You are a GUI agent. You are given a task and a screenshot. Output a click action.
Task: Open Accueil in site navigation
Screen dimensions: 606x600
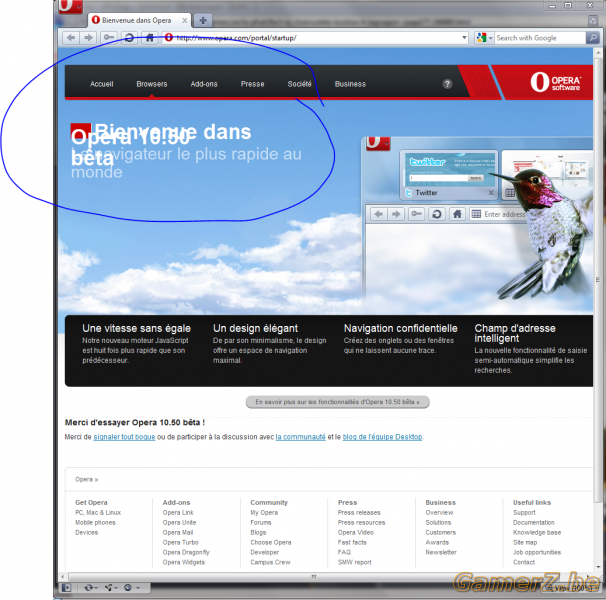coord(102,84)
